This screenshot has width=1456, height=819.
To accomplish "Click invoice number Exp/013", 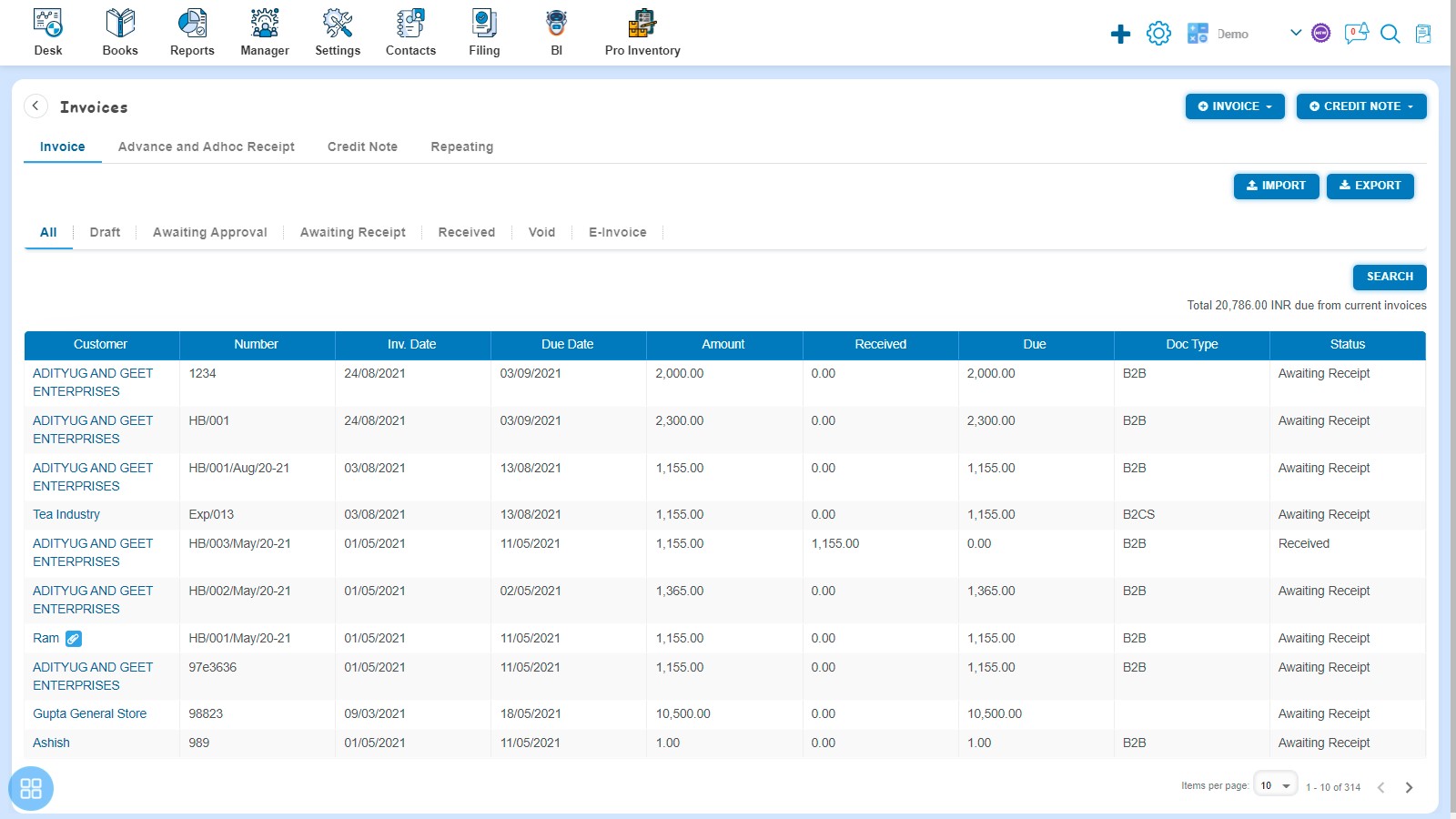I will pyautogui.click(x=211, y=514).
